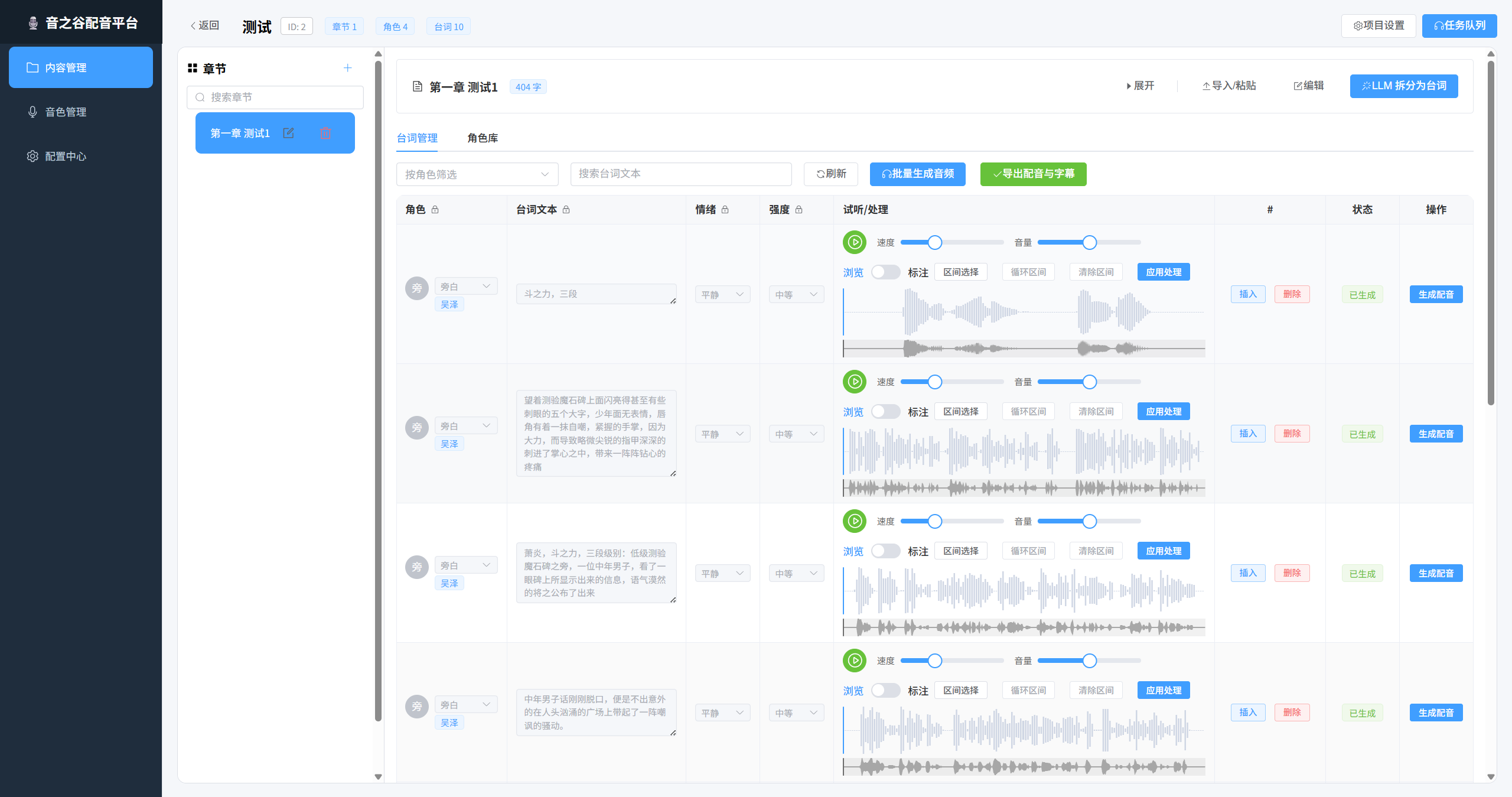The image size is (1512, 797).
Task: Toggle 浏览/标注 switch in the first row
Action: click(x=885, y=272)
